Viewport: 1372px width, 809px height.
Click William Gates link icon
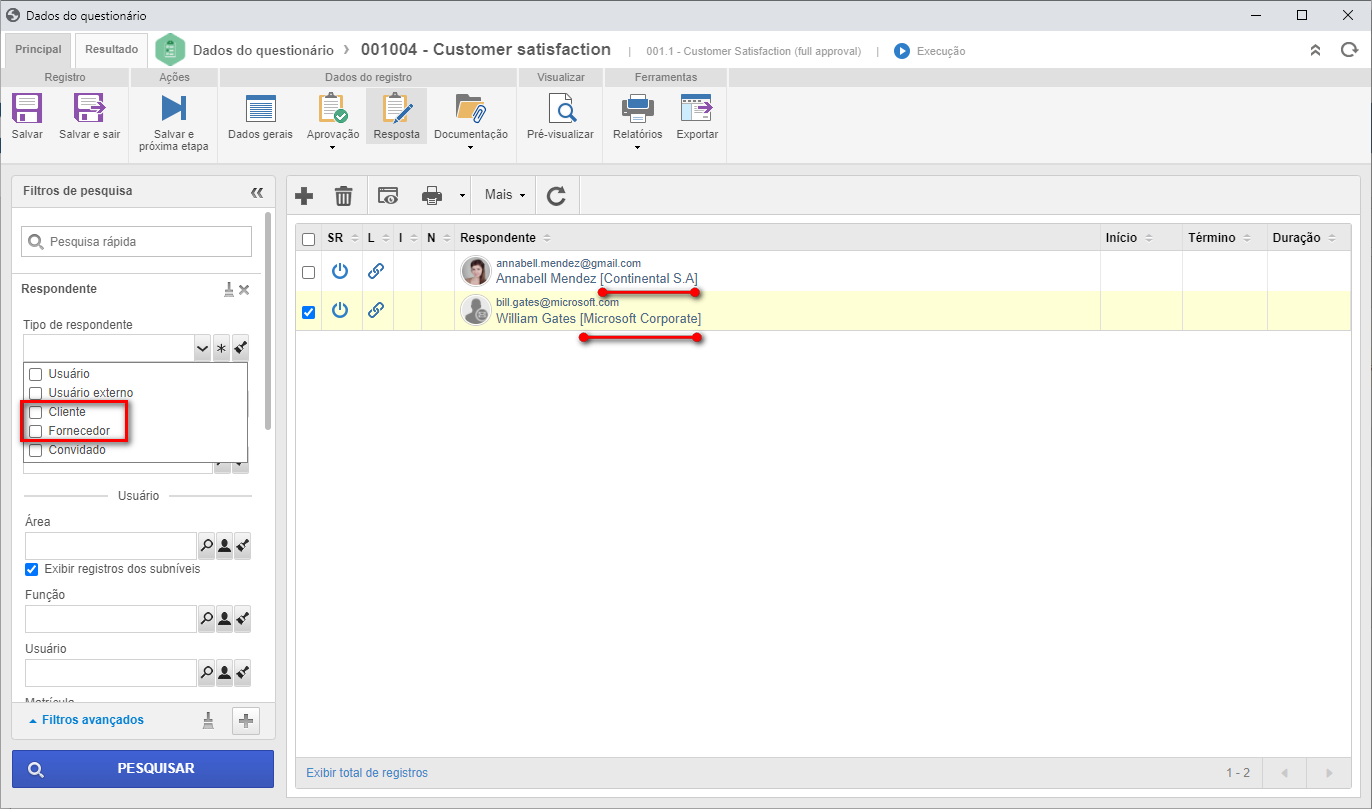(376, 310)
